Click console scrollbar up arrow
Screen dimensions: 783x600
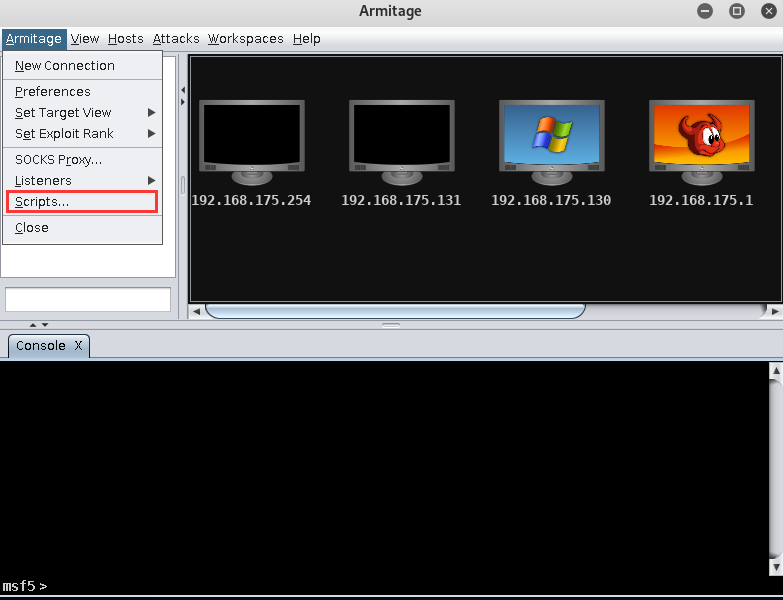776,370
